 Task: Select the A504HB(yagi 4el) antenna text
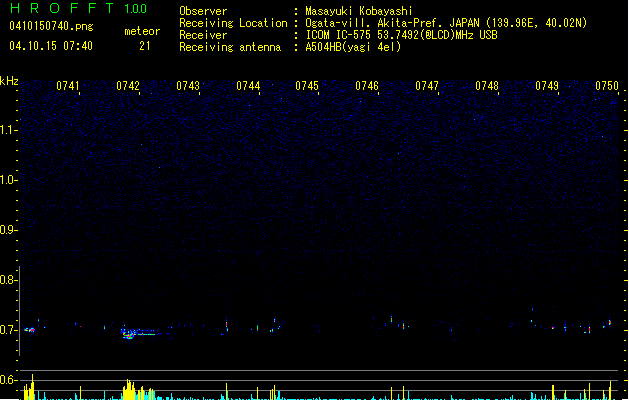(353, 47)
